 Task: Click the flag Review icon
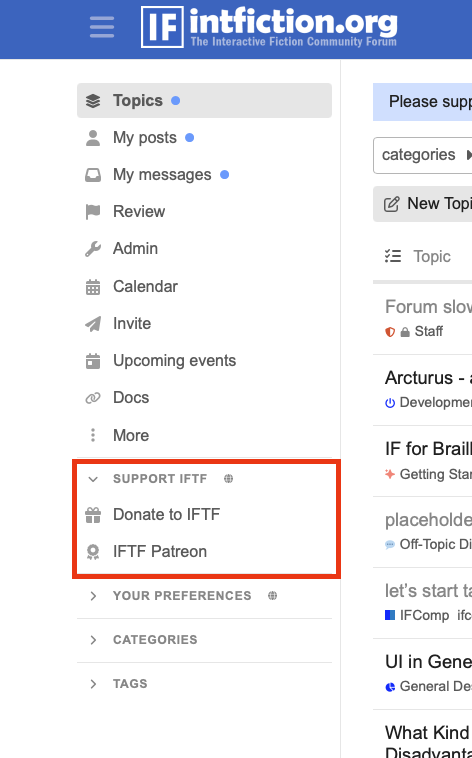pyautogui.click(x=93, y=211)
